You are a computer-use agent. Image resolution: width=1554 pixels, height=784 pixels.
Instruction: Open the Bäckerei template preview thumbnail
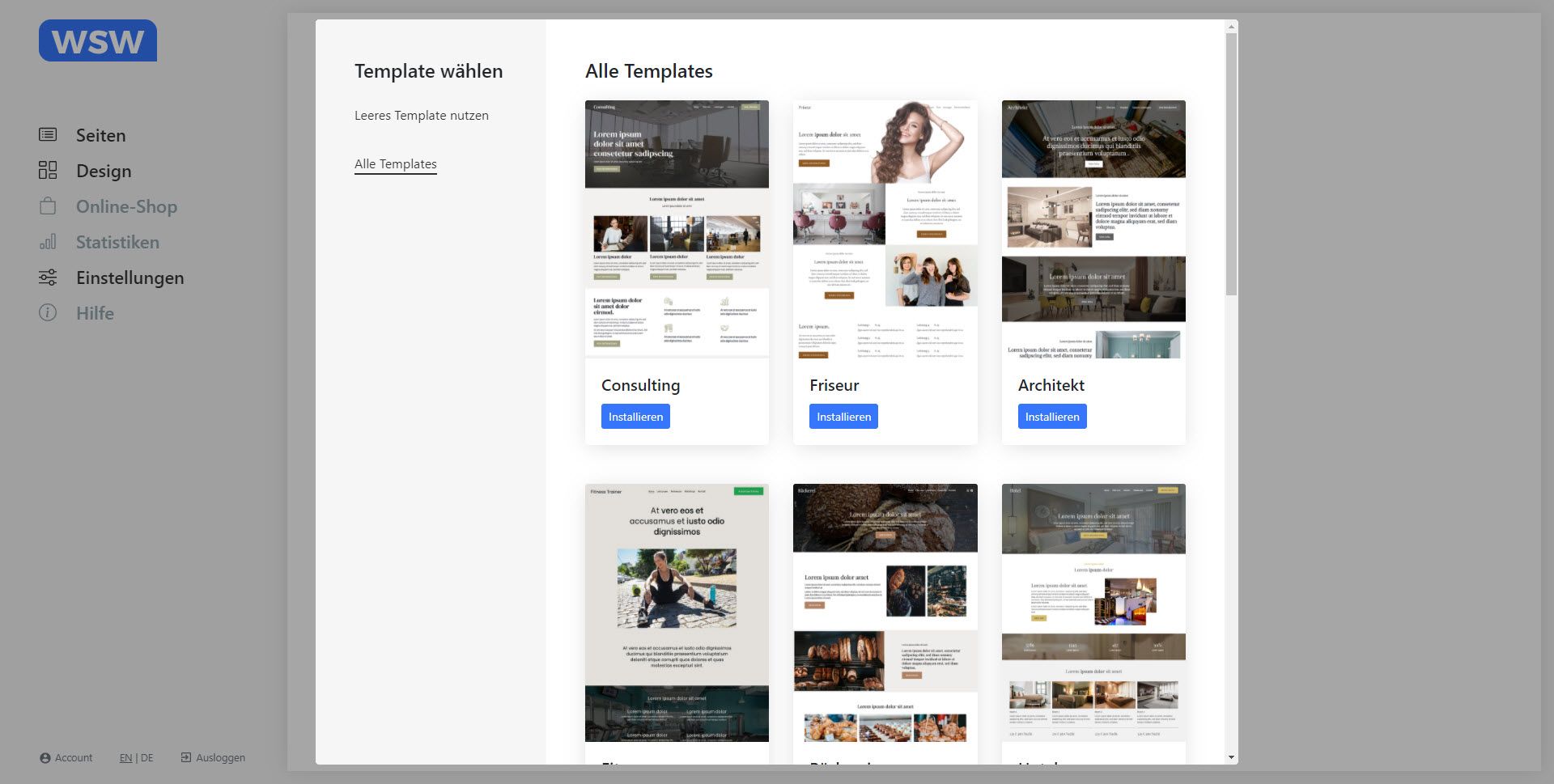(885, 612)
